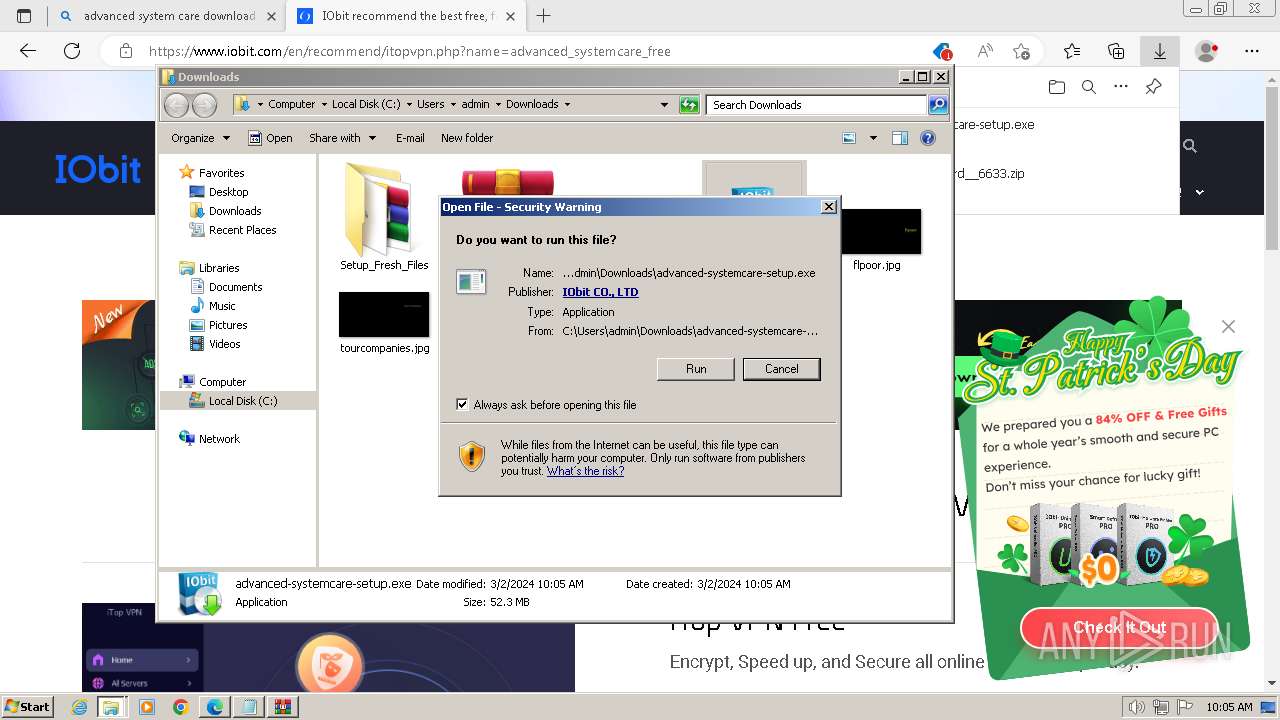Select the Documents library

235,287
